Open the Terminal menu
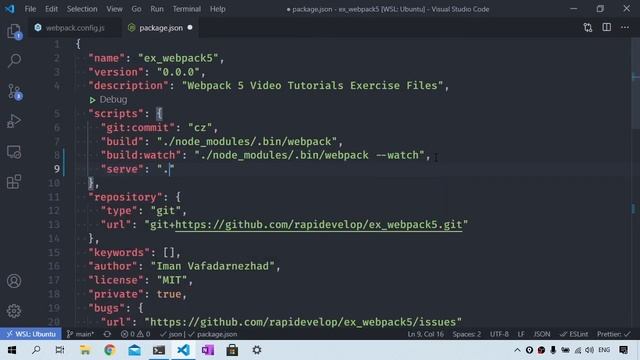The image size is (640, 360). point(187,9)
